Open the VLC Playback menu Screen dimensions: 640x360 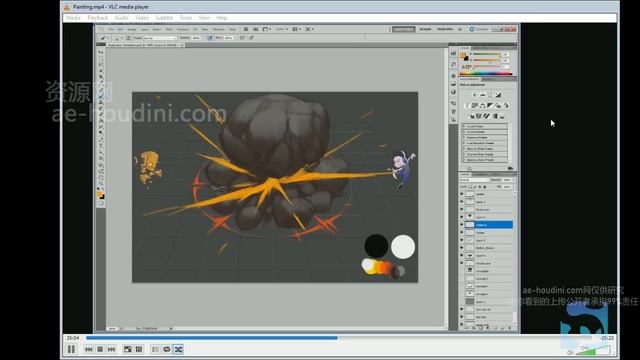(x=98, y=18)
